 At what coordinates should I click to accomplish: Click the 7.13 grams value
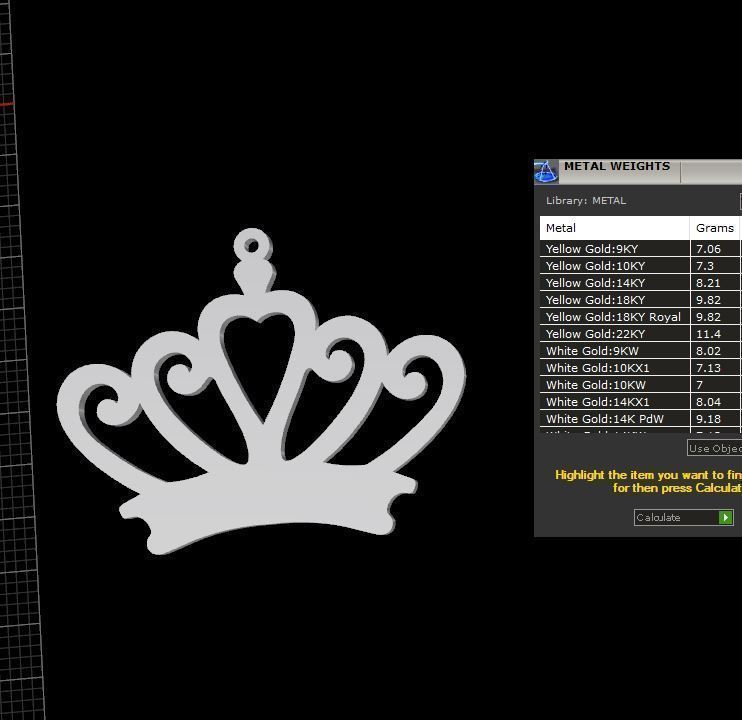point(708,368)
